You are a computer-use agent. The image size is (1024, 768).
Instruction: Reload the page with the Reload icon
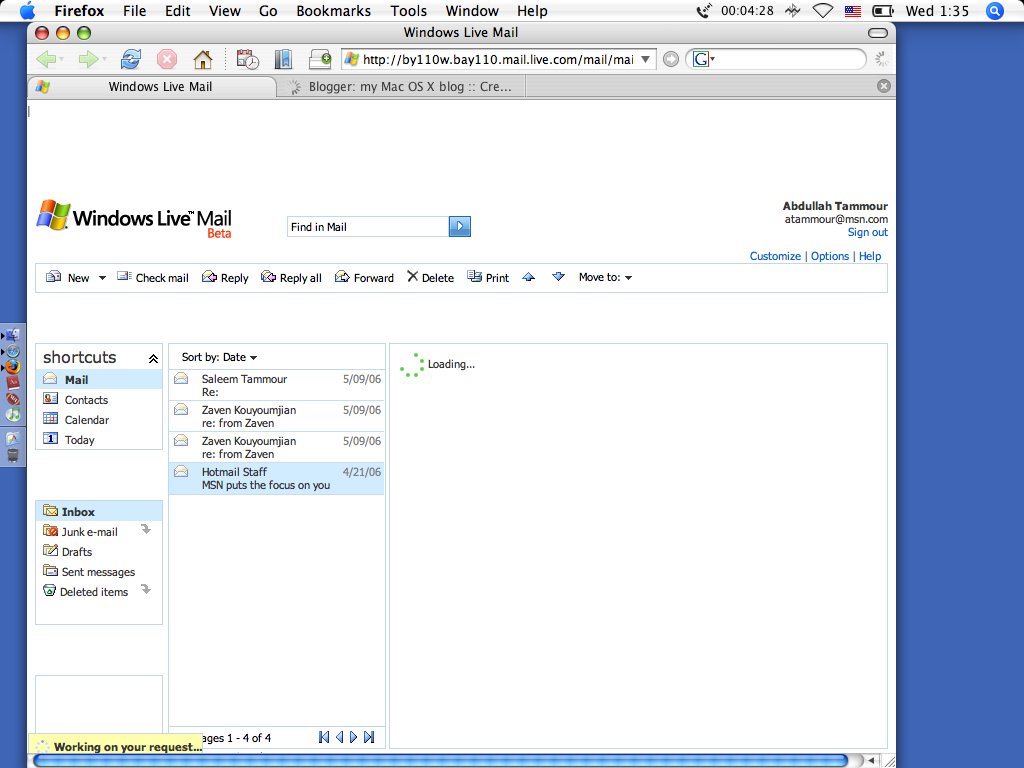131,59
